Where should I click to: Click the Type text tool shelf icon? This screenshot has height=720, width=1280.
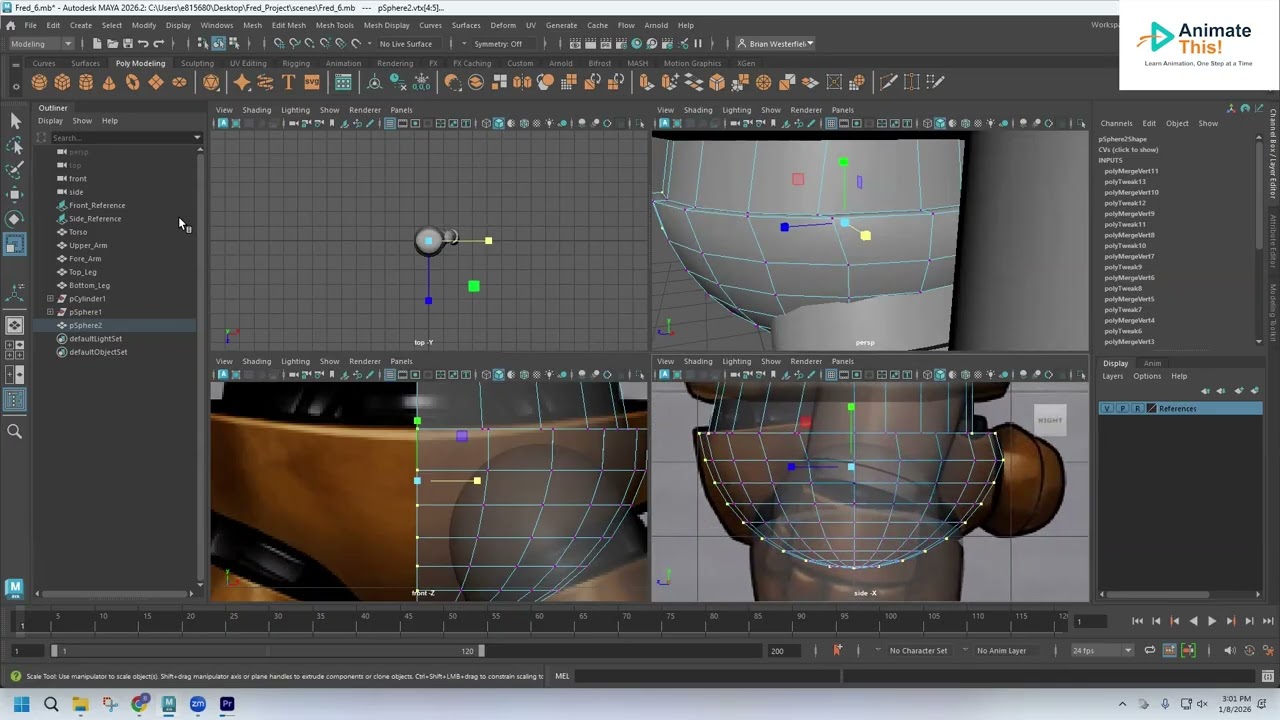tap(288, 82)
